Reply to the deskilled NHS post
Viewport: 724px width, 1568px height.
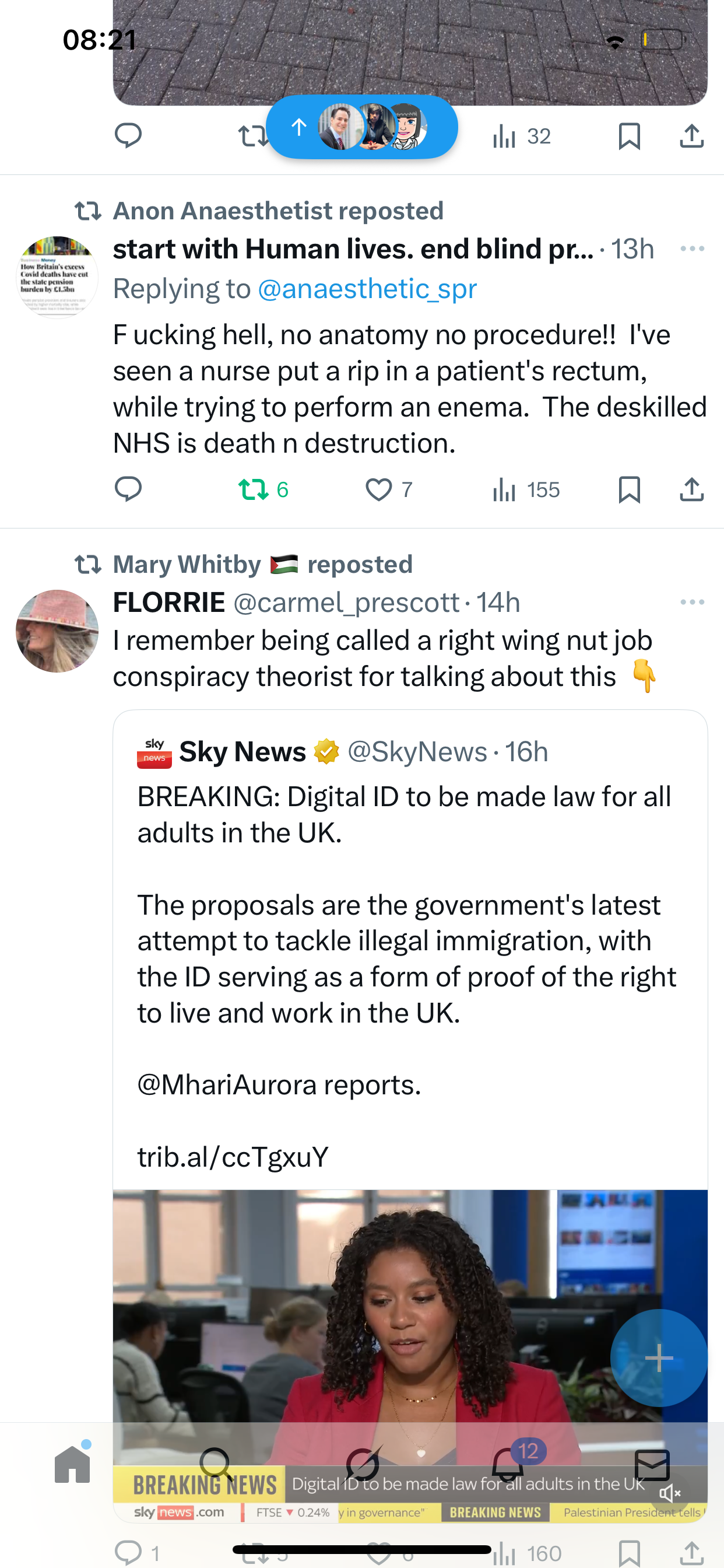[128, 489]
